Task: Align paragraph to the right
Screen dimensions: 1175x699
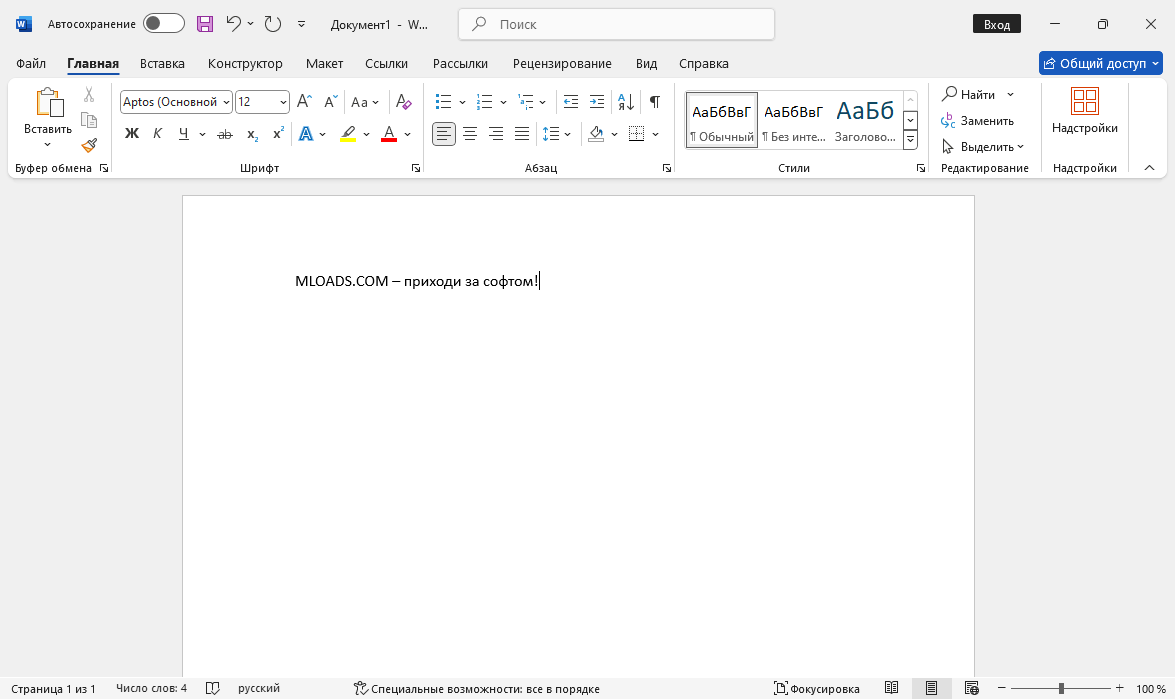Action: tap(496, 134)
